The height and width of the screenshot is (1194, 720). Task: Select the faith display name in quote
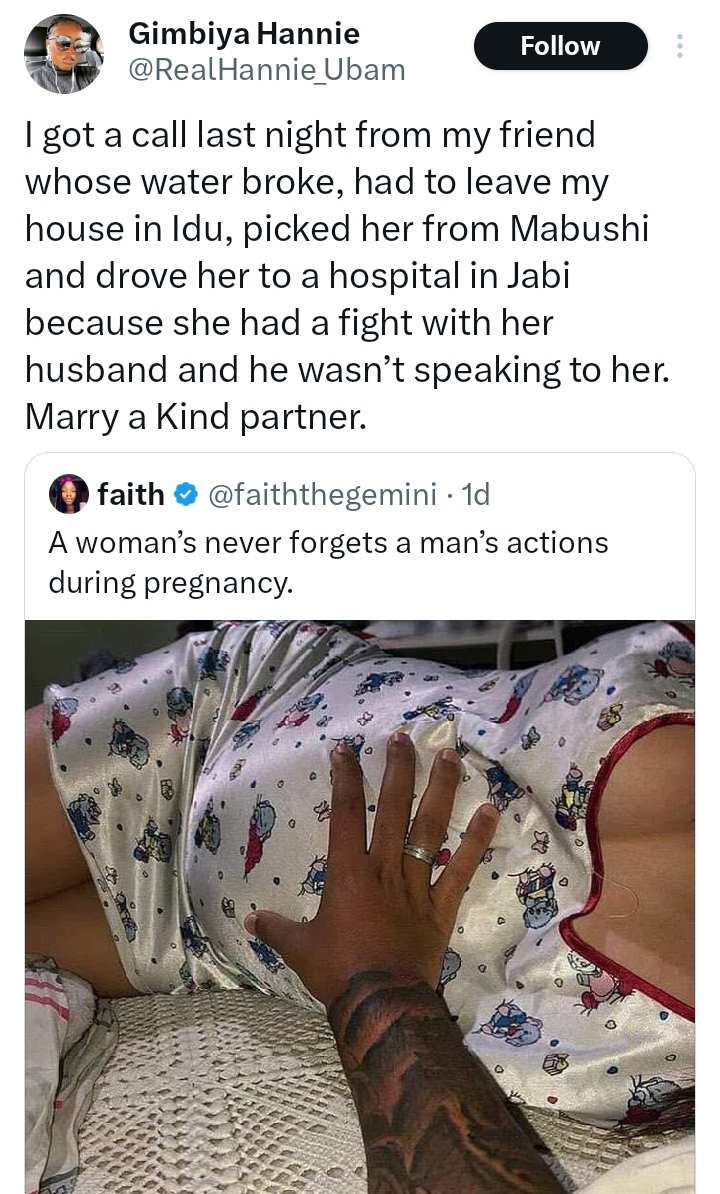pyautogui.click(x=130, y=494)
